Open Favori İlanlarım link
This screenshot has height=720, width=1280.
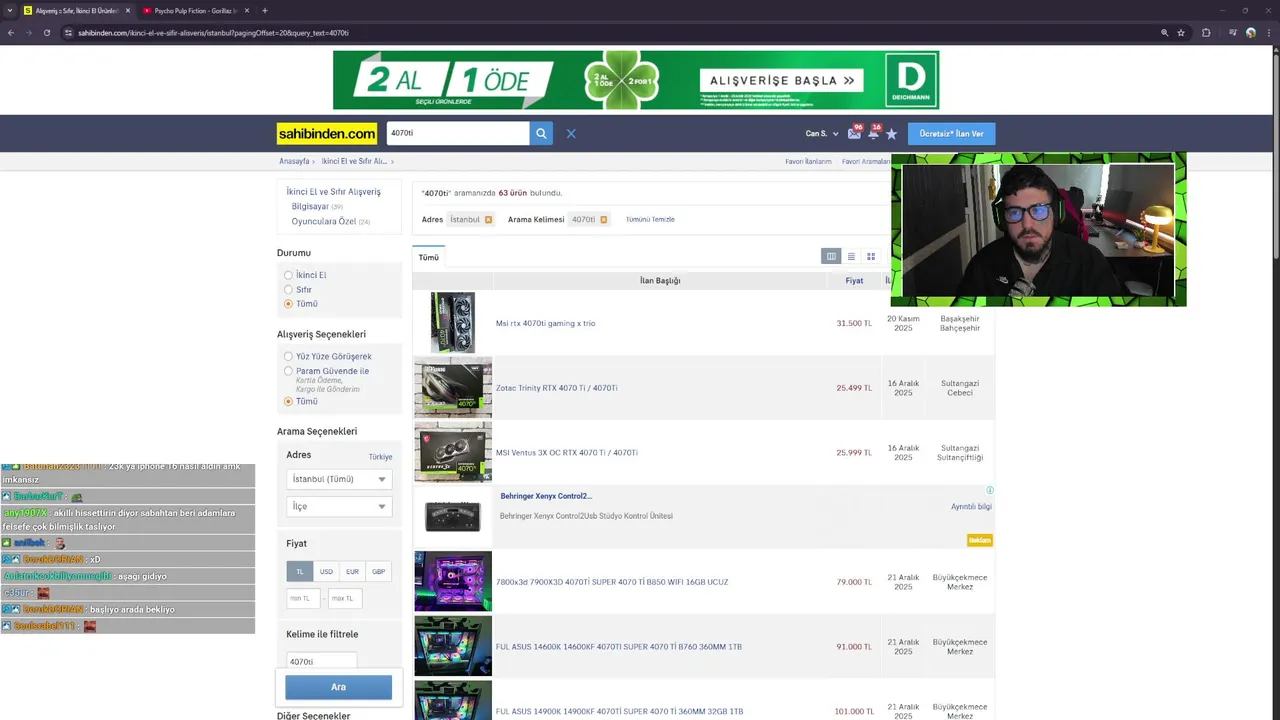pos(808,161)
